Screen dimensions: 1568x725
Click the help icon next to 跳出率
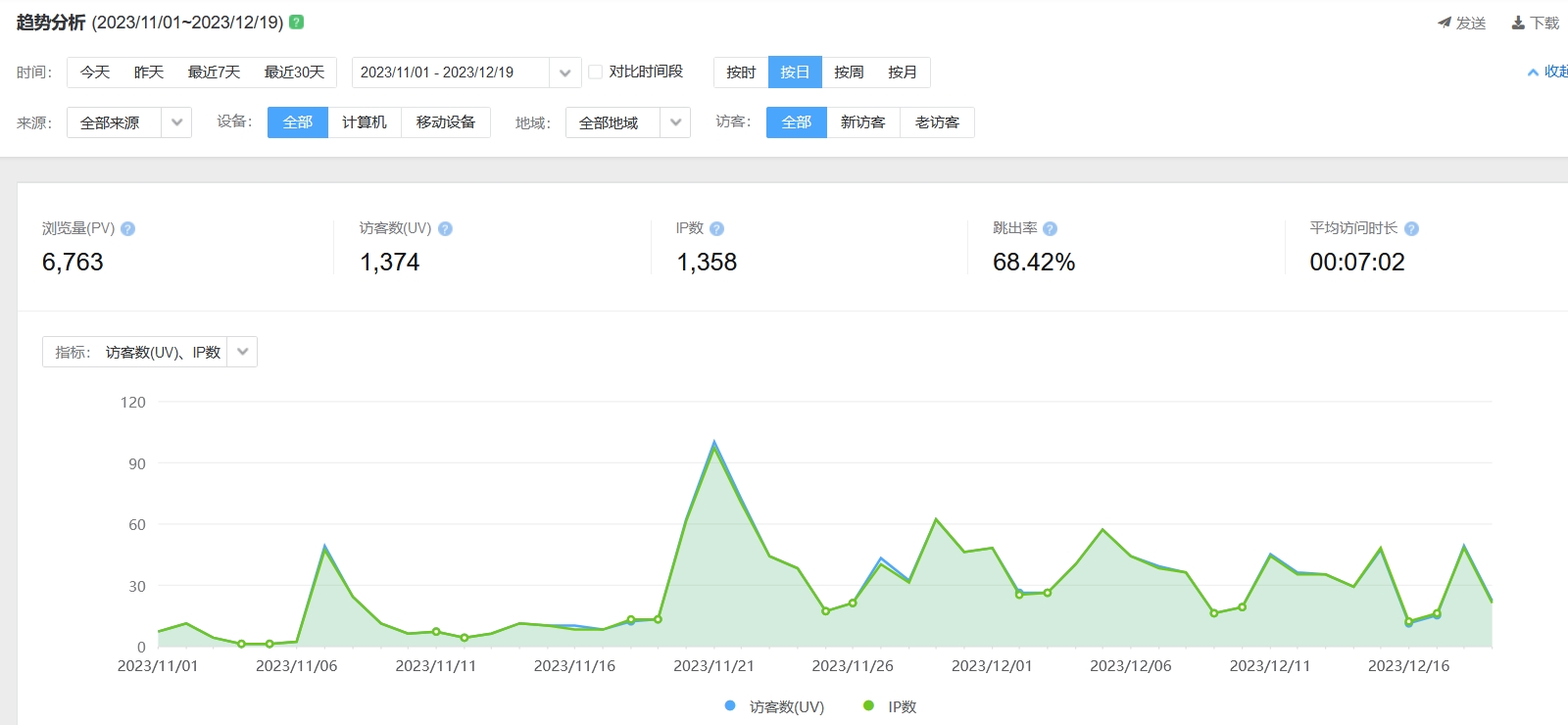pos(1050,228)
